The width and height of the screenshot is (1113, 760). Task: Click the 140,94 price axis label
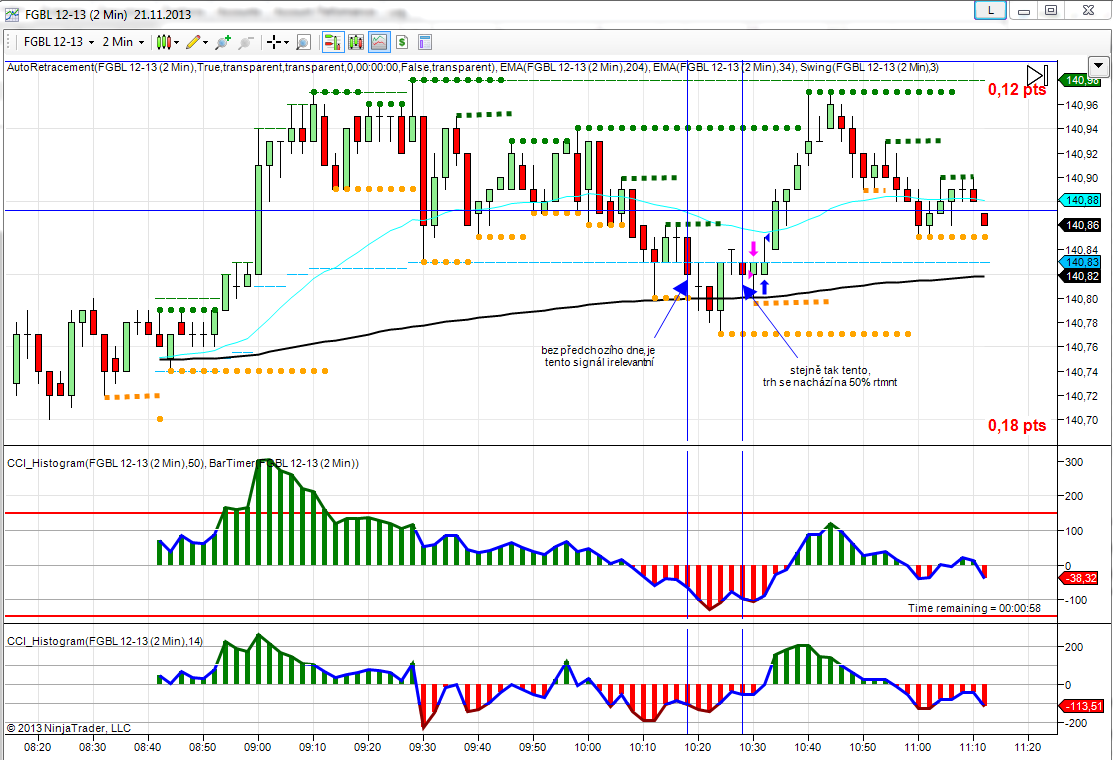pyautogui.click(x=1081, y=129)
